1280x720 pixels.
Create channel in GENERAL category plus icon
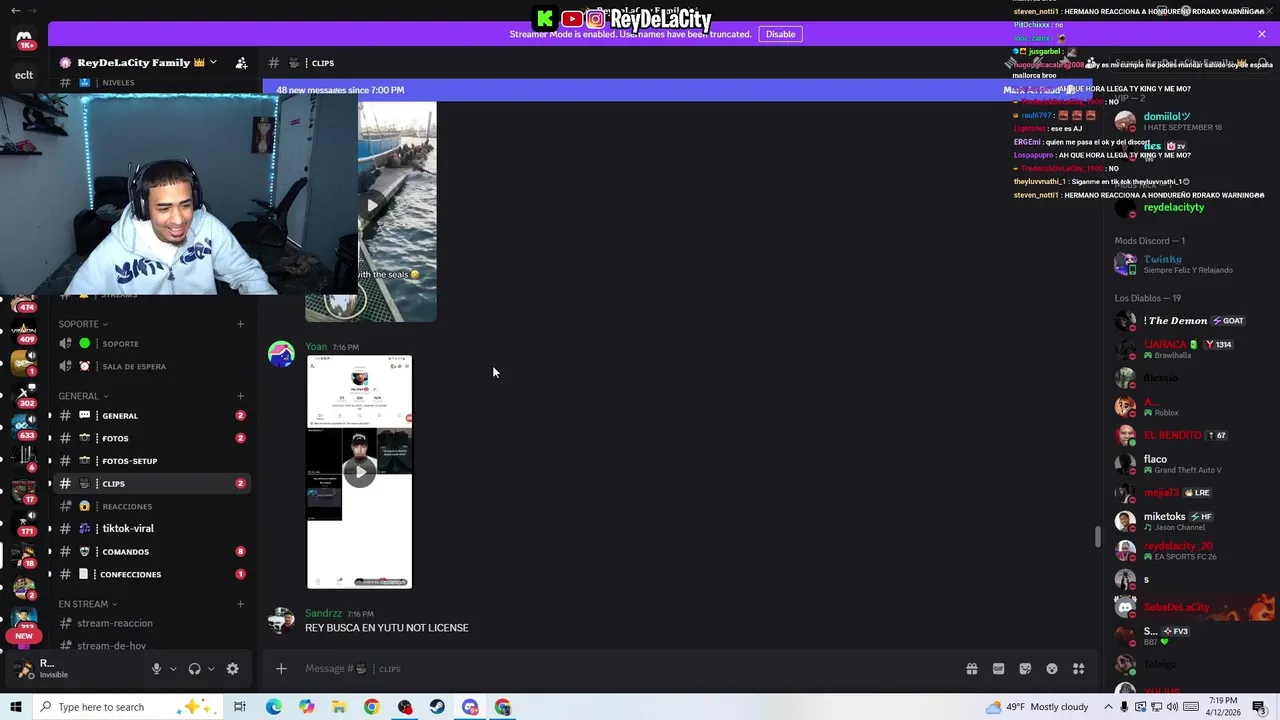240,396
